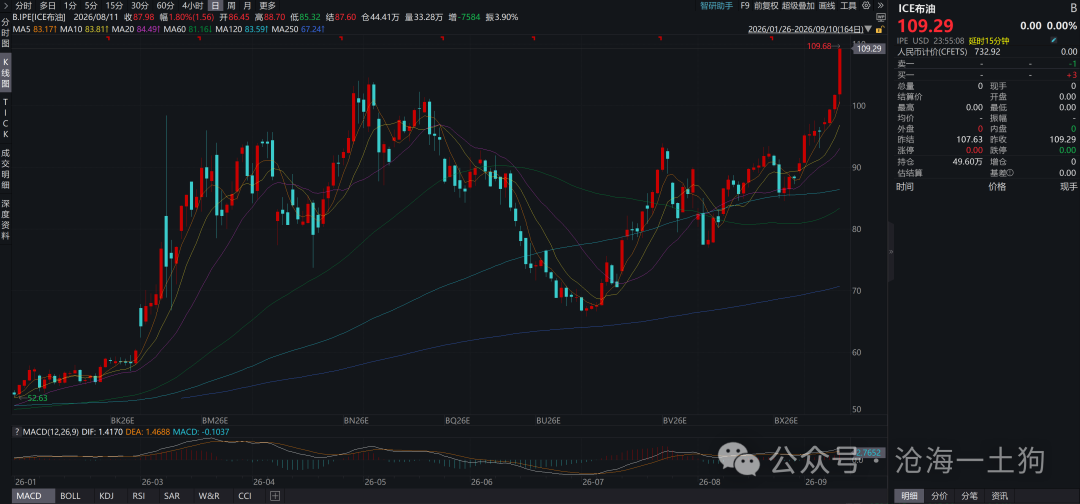The image size is (1080, 504).
Task: Add an indicator with the plus icon
Action: pos(275,496)
